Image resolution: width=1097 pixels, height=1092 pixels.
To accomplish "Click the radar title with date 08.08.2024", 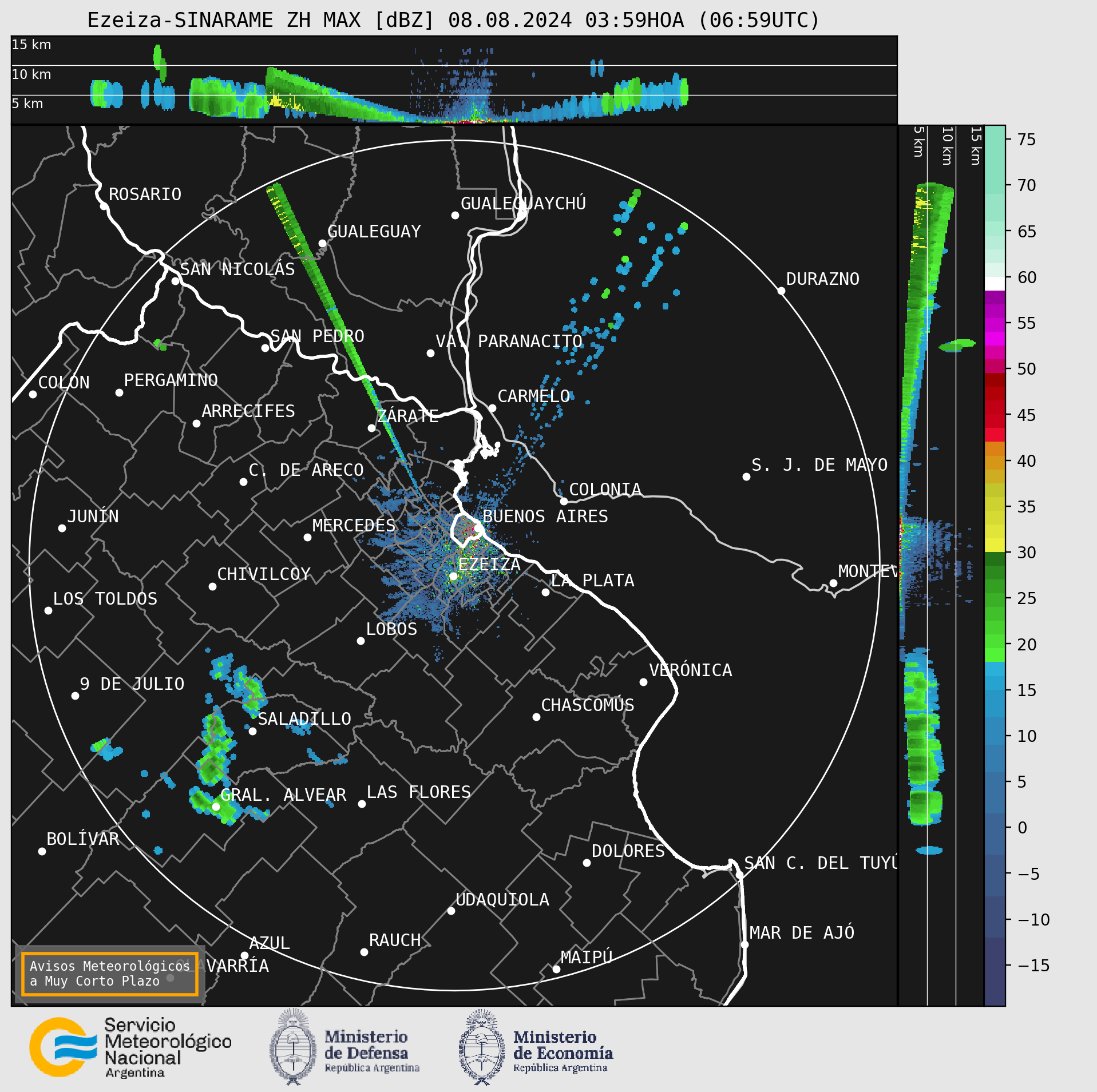I will point(454,20).
